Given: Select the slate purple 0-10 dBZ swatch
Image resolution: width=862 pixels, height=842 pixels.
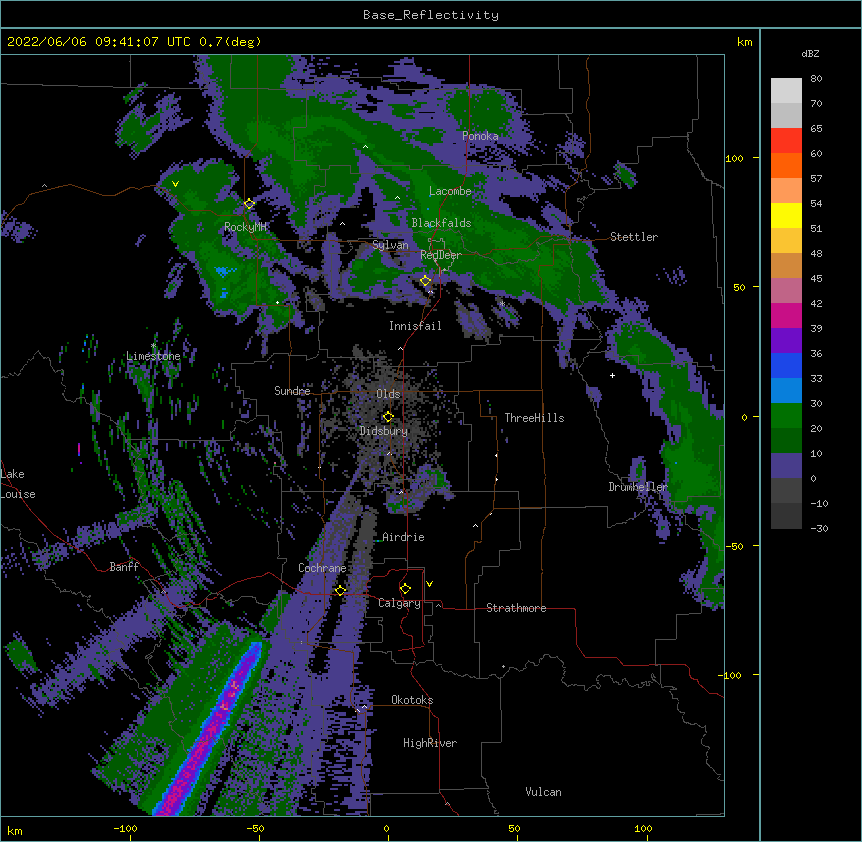Looking at the screenshot, I should click(x=786, y=466).
